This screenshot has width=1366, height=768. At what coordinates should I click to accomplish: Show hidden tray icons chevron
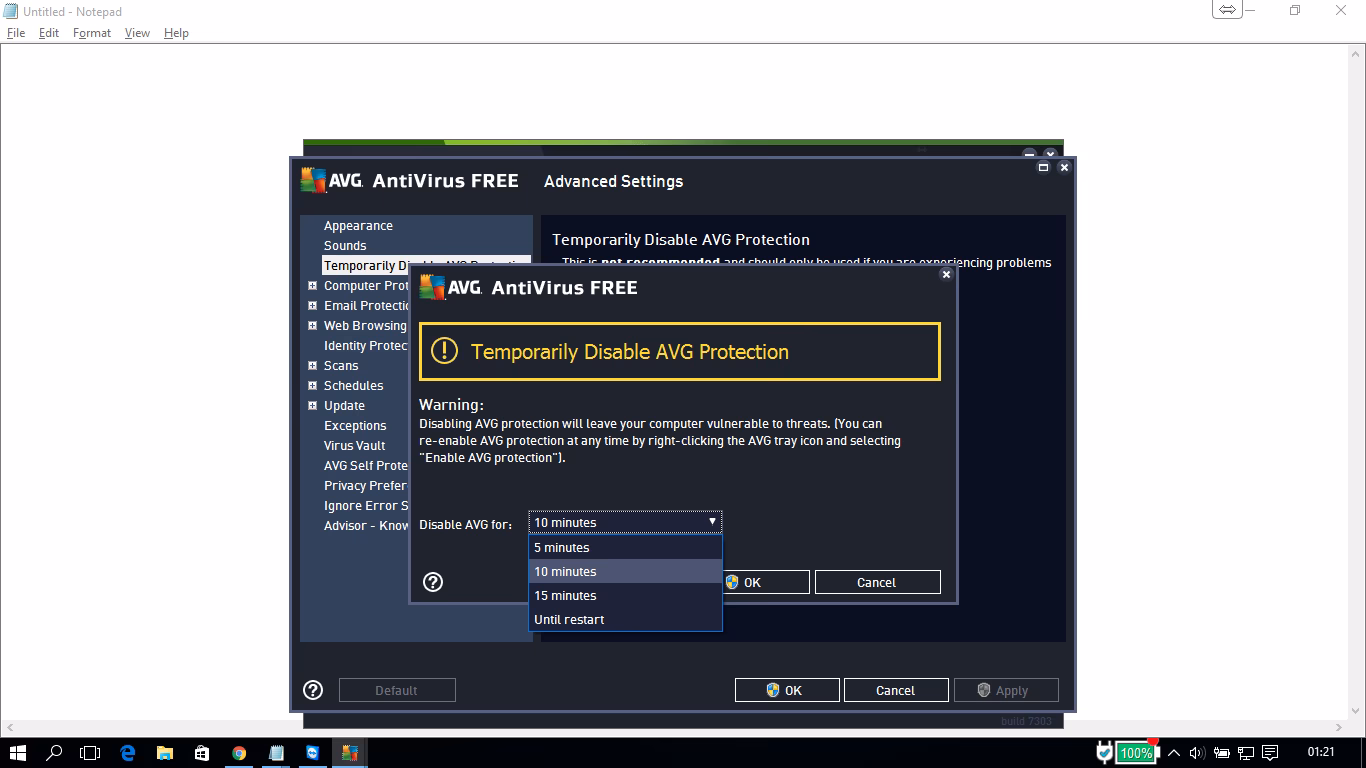(x=1174, y=752)
